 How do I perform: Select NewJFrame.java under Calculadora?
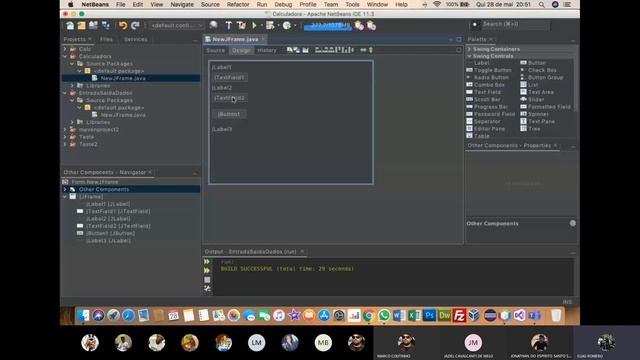coord(123,78)
